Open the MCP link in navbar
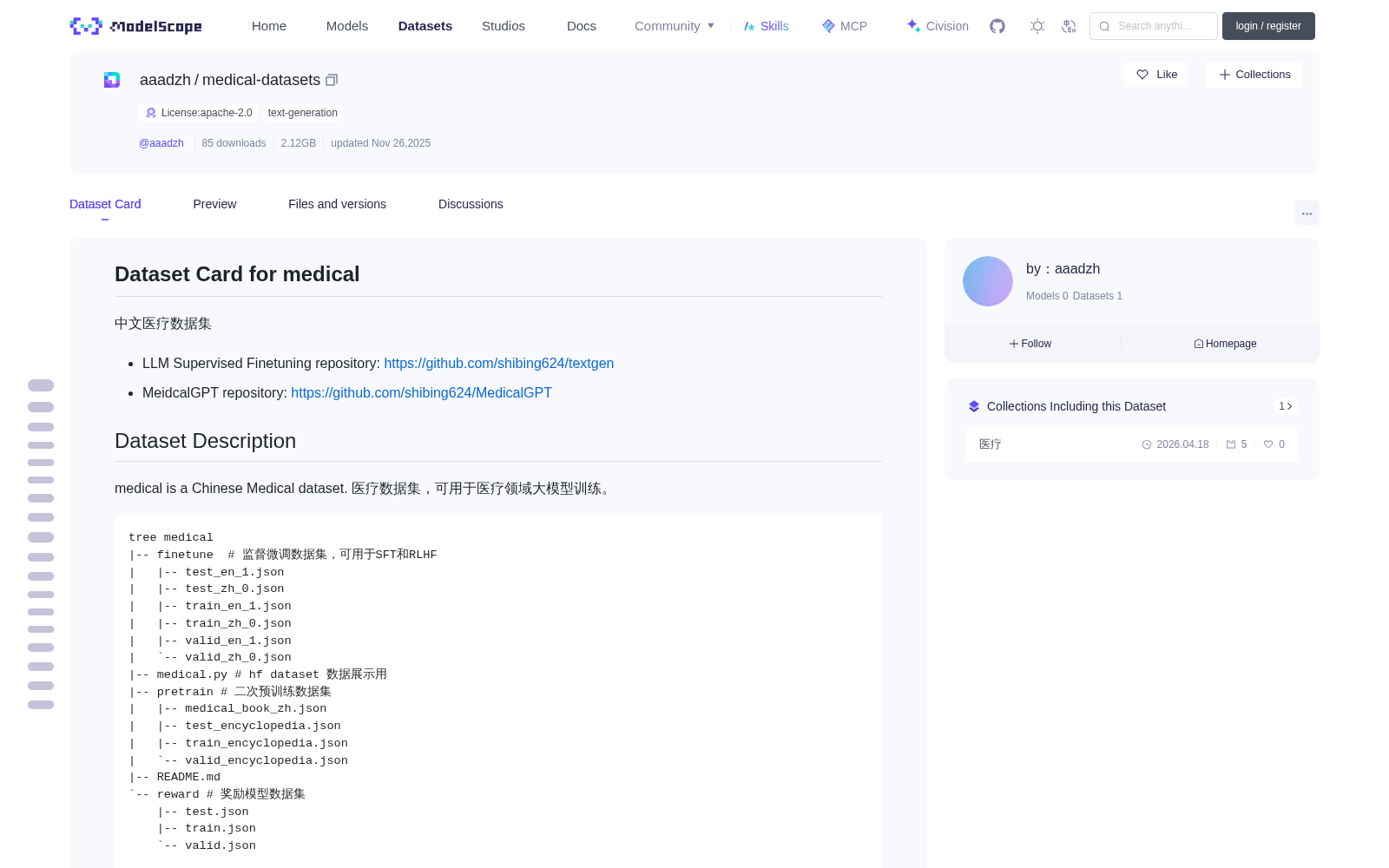The image size is (1389, 868). pos(845,26)
